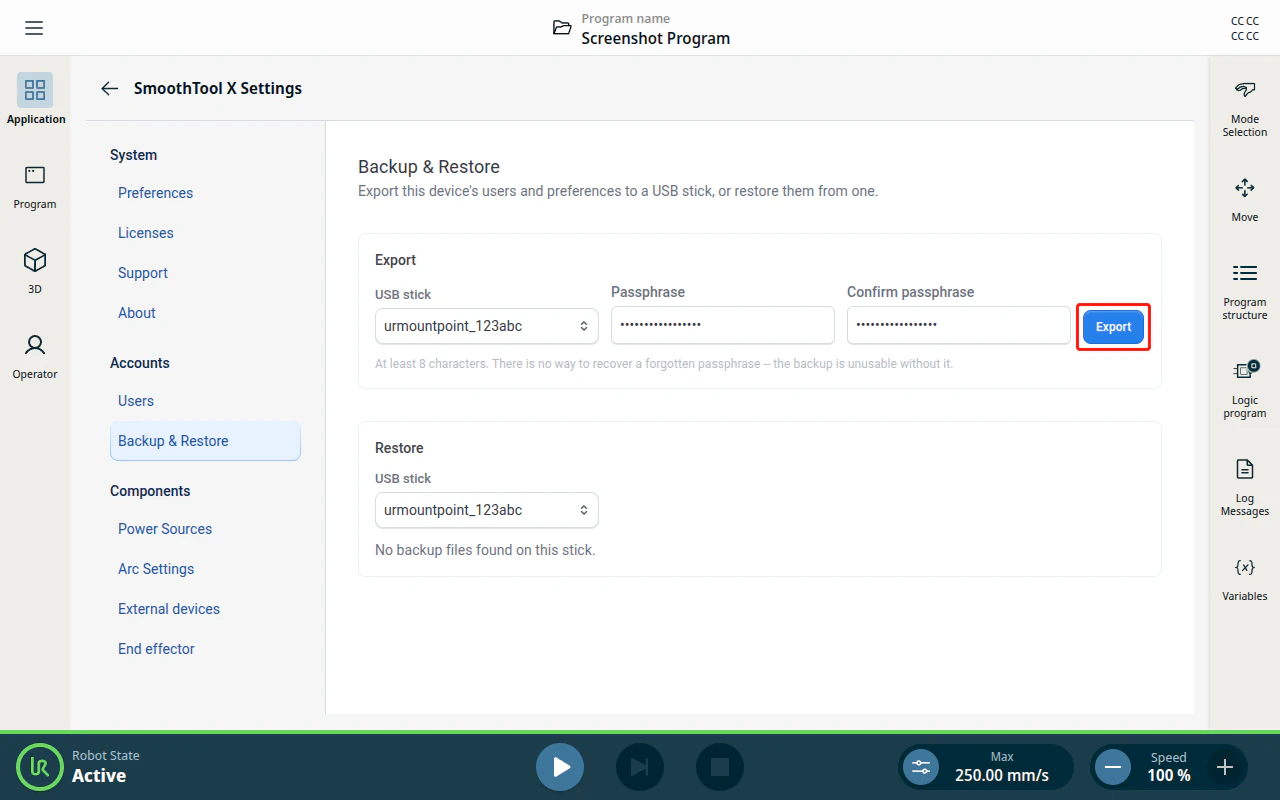Open the hamburger main menu
Screen dimensions: 1280x800
click(34, 28)
